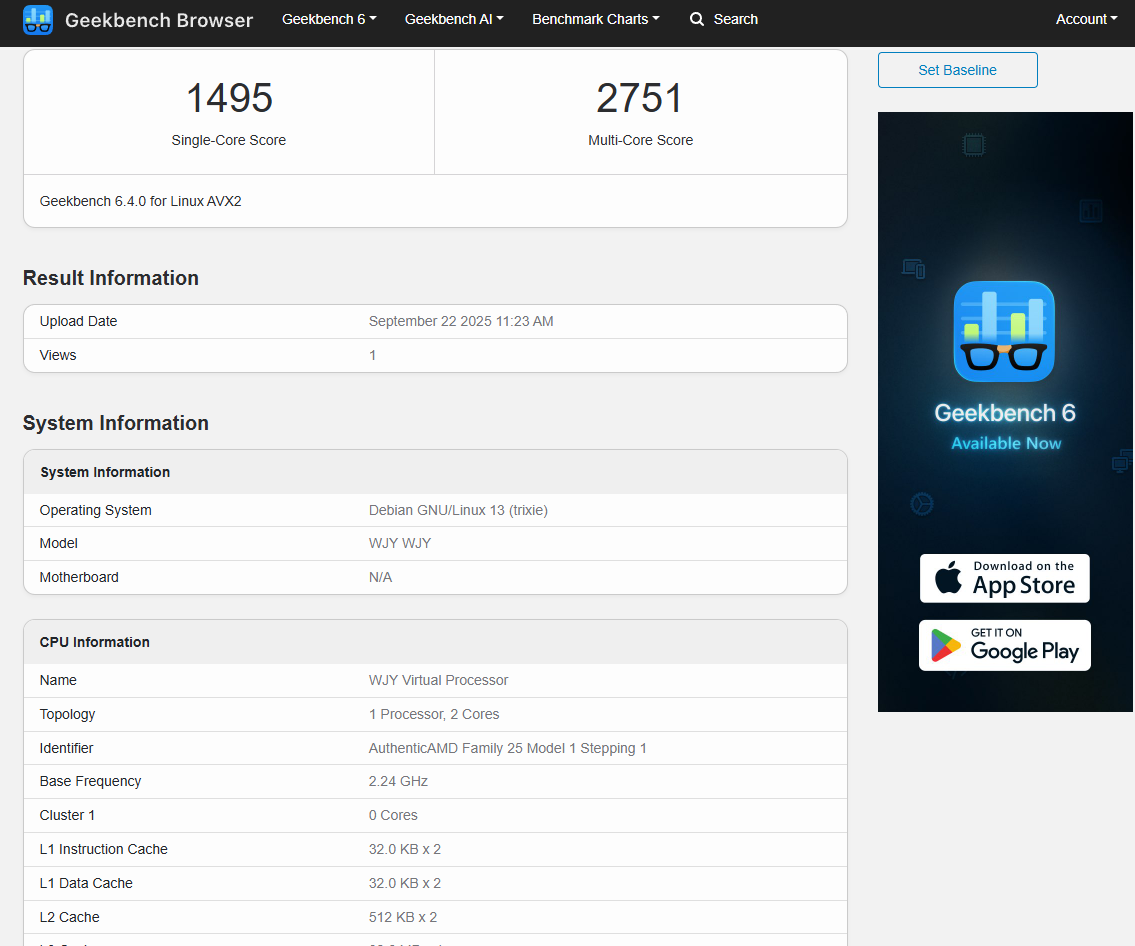This screenshot has height=946, width=1135.
Task: Click AuthenticAMD Family 25 Model 1 identifier
Action: [x=507, y=748]
